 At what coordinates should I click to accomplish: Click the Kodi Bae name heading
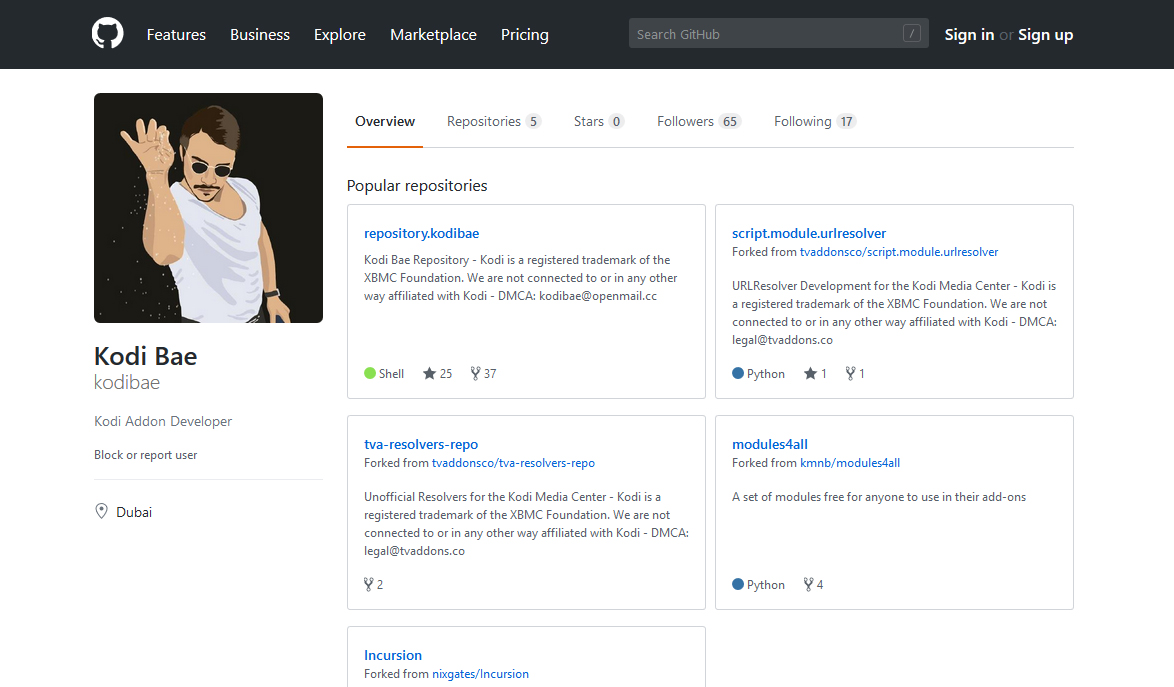[145, 356]
